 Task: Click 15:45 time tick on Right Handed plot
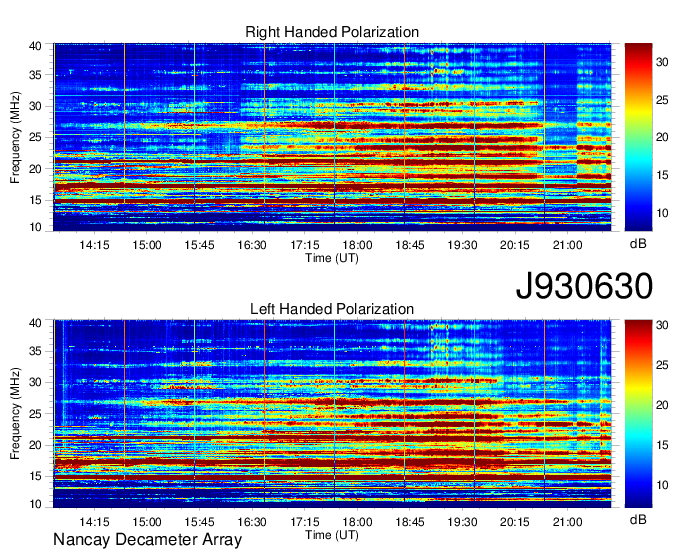(199, 245)
